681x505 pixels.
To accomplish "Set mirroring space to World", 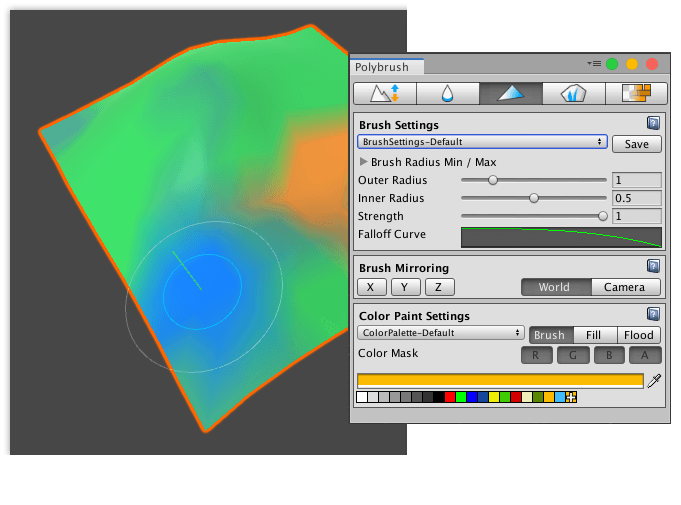I will pyautogui.click(x=556, y=287).
